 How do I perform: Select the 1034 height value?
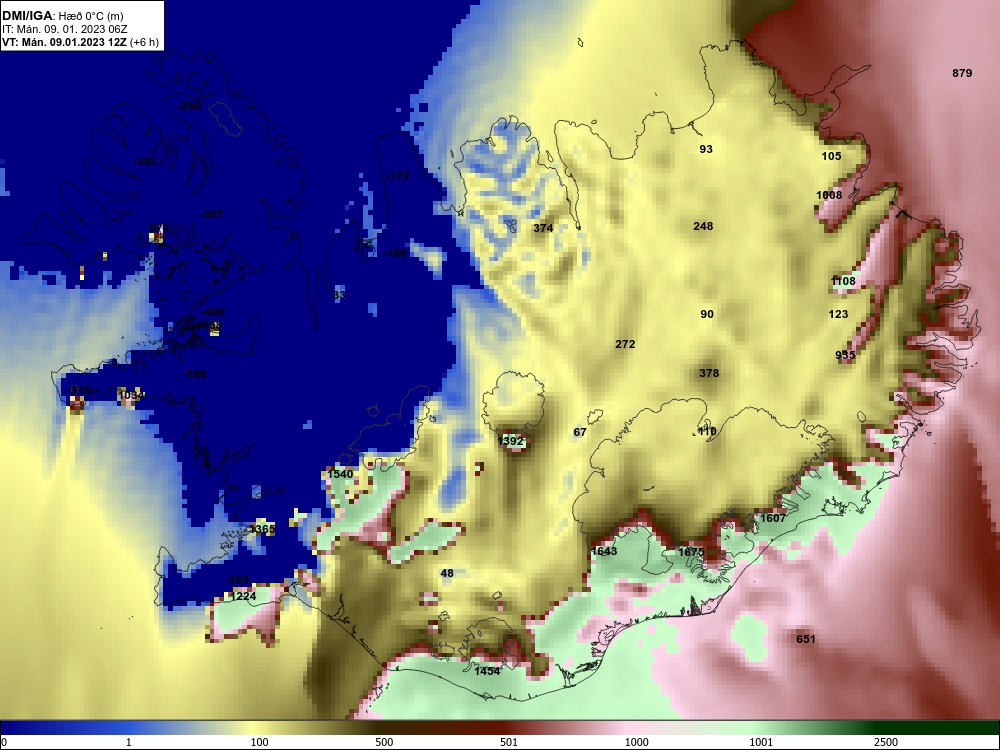(131, 395)
